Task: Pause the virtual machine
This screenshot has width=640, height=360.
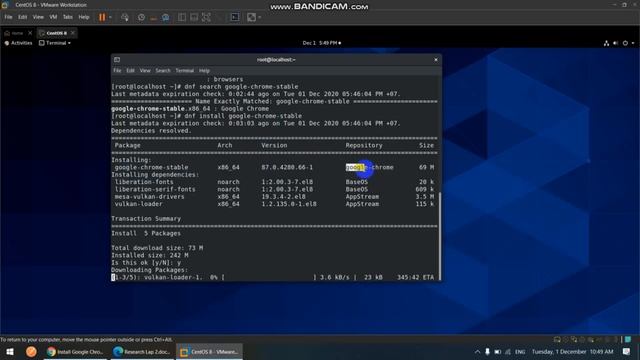Action: 102,17
